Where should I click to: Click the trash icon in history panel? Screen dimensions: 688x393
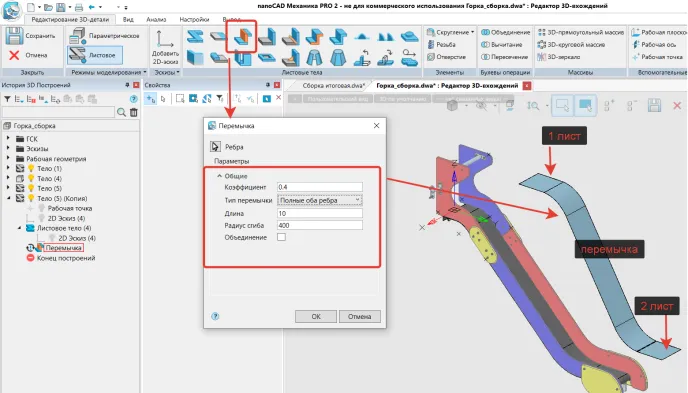(x=134, y=113)
